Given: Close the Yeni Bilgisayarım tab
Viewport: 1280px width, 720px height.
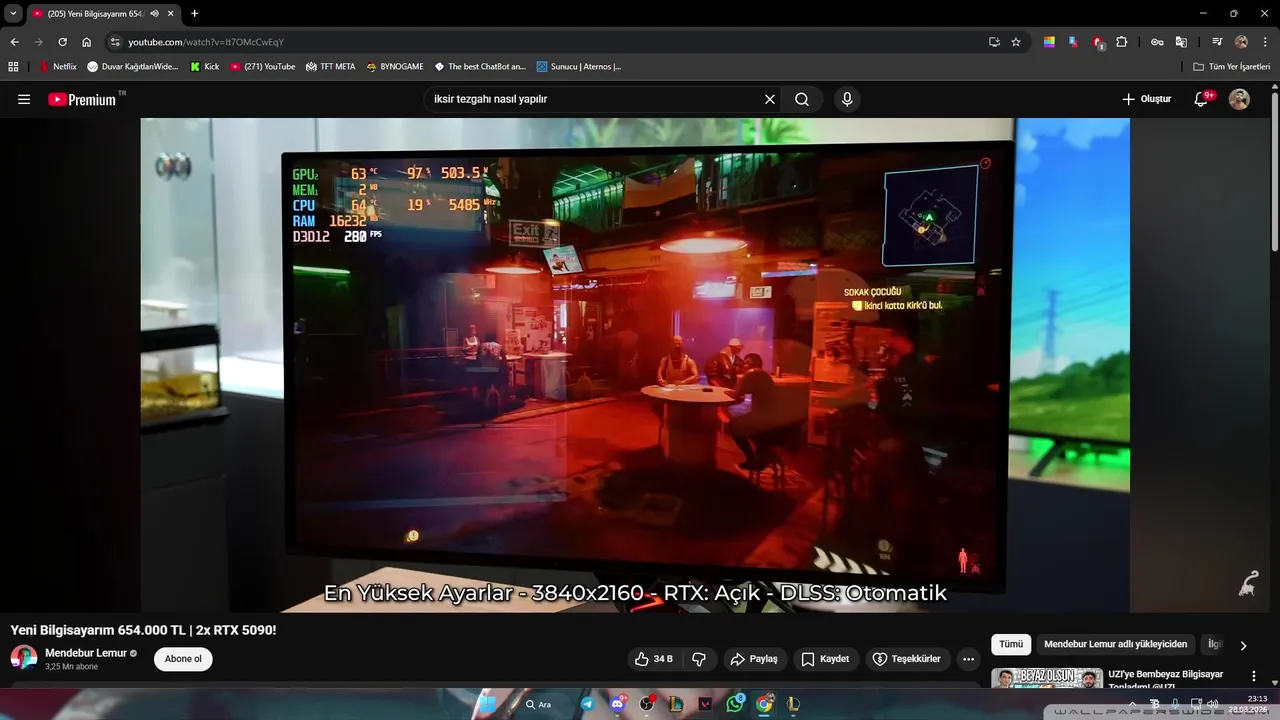Looking at the screenshot, I should 171,14.
